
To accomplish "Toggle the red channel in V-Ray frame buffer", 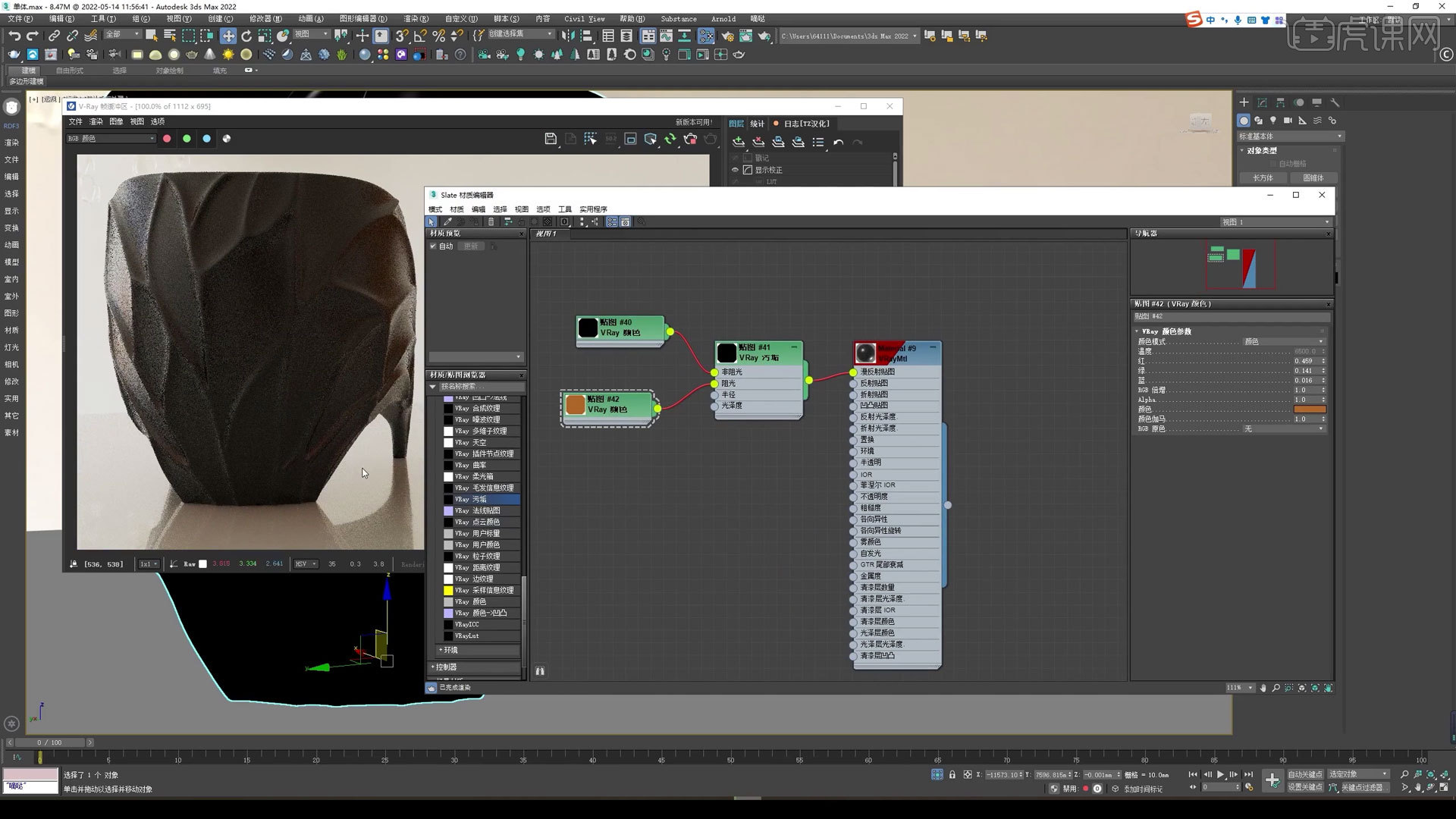I will point(167,138).
